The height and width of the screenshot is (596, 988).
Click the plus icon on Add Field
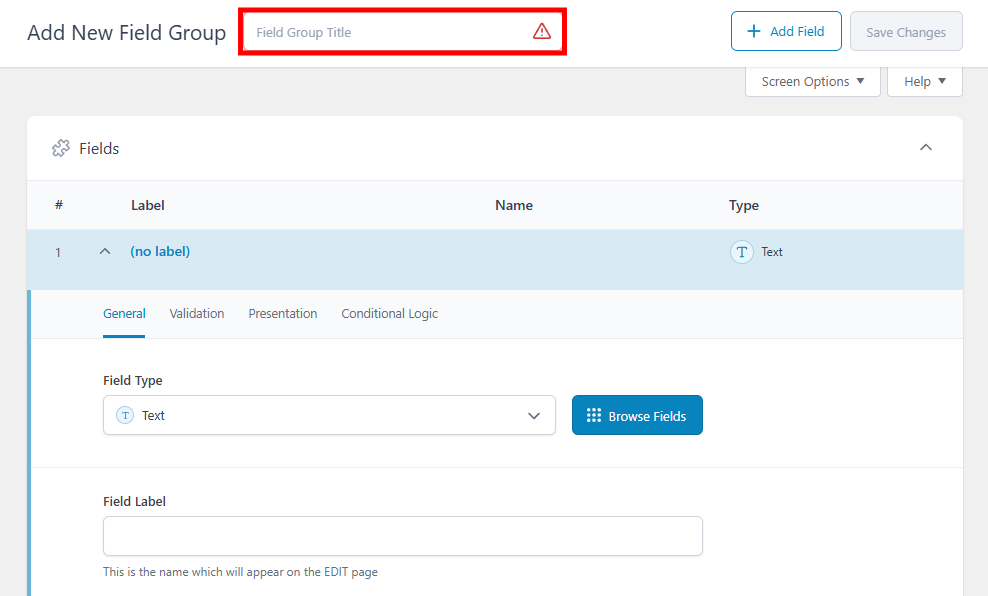[x=754, y=31]
